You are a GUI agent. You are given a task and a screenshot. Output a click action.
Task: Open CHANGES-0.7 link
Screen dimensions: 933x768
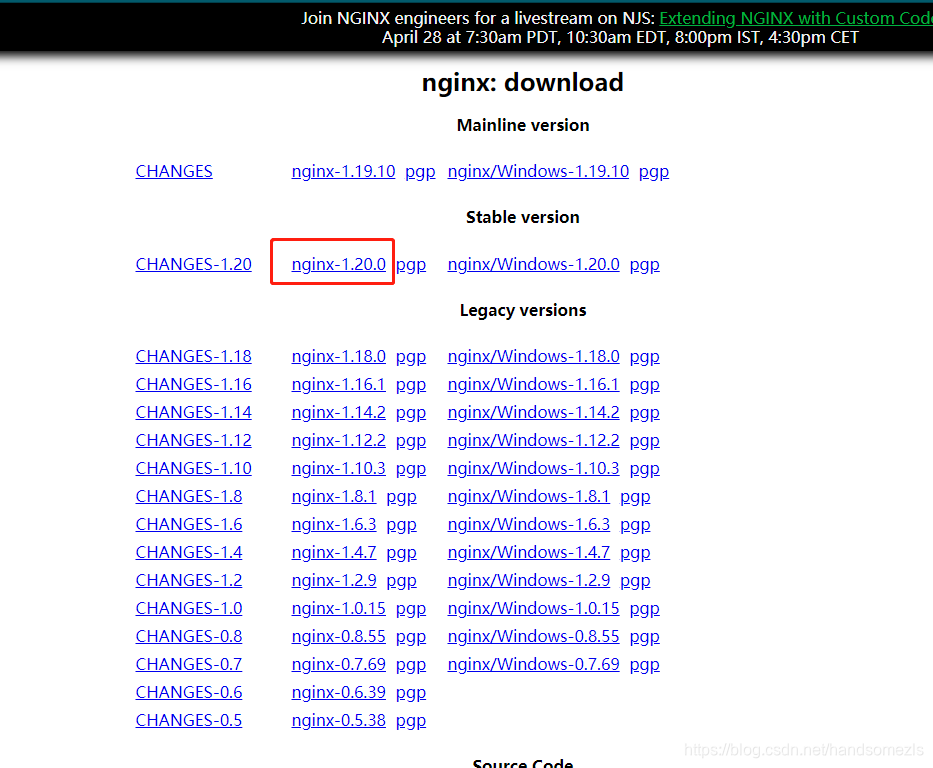(x=189, y=664)
